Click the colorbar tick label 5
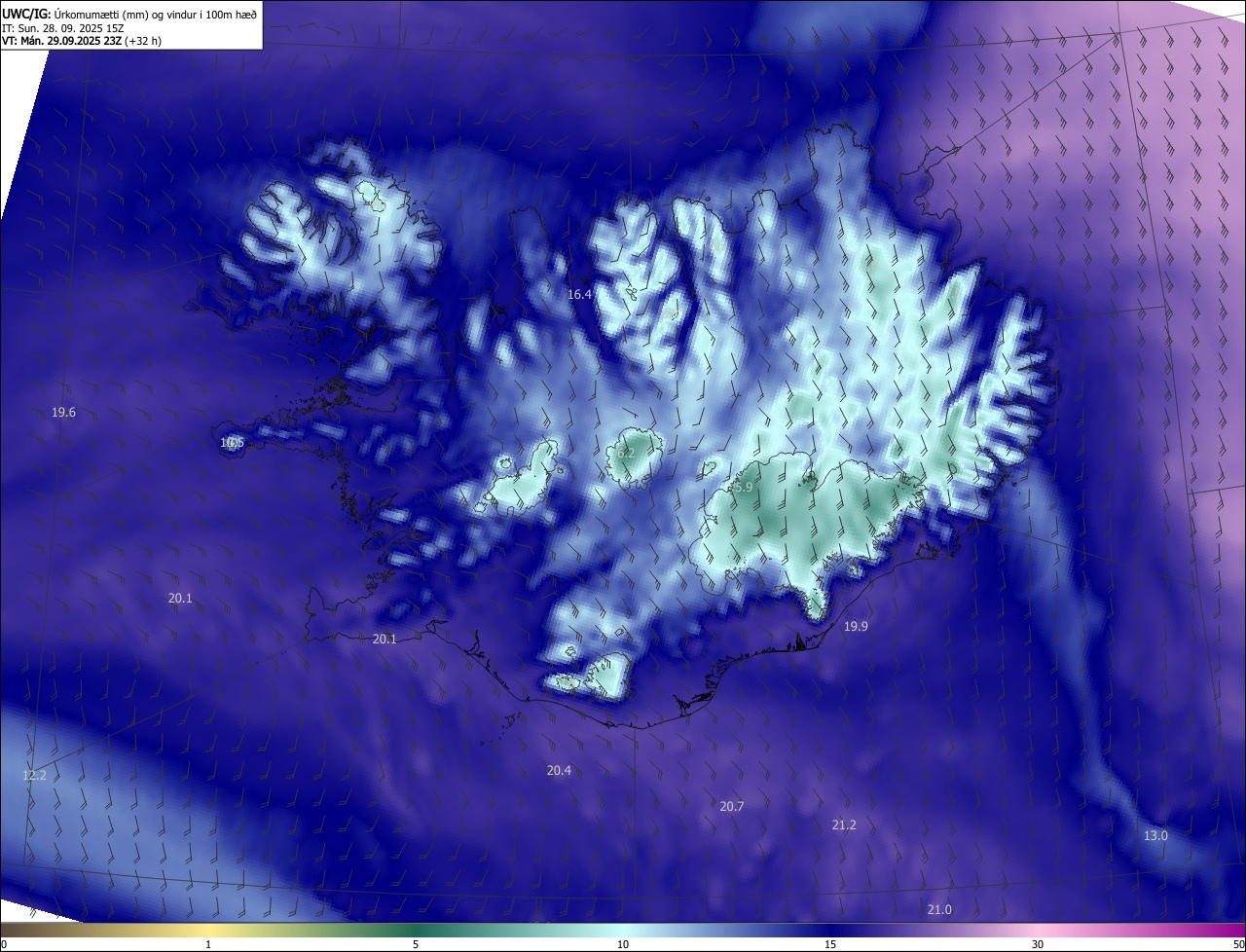 (416, 945)
